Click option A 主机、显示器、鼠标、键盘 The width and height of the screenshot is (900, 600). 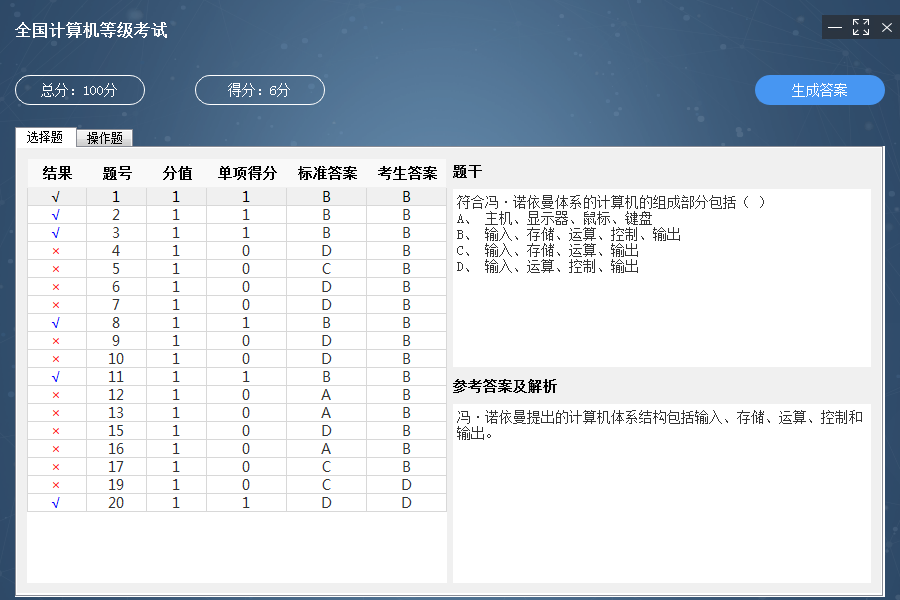(x=554, y=219)
